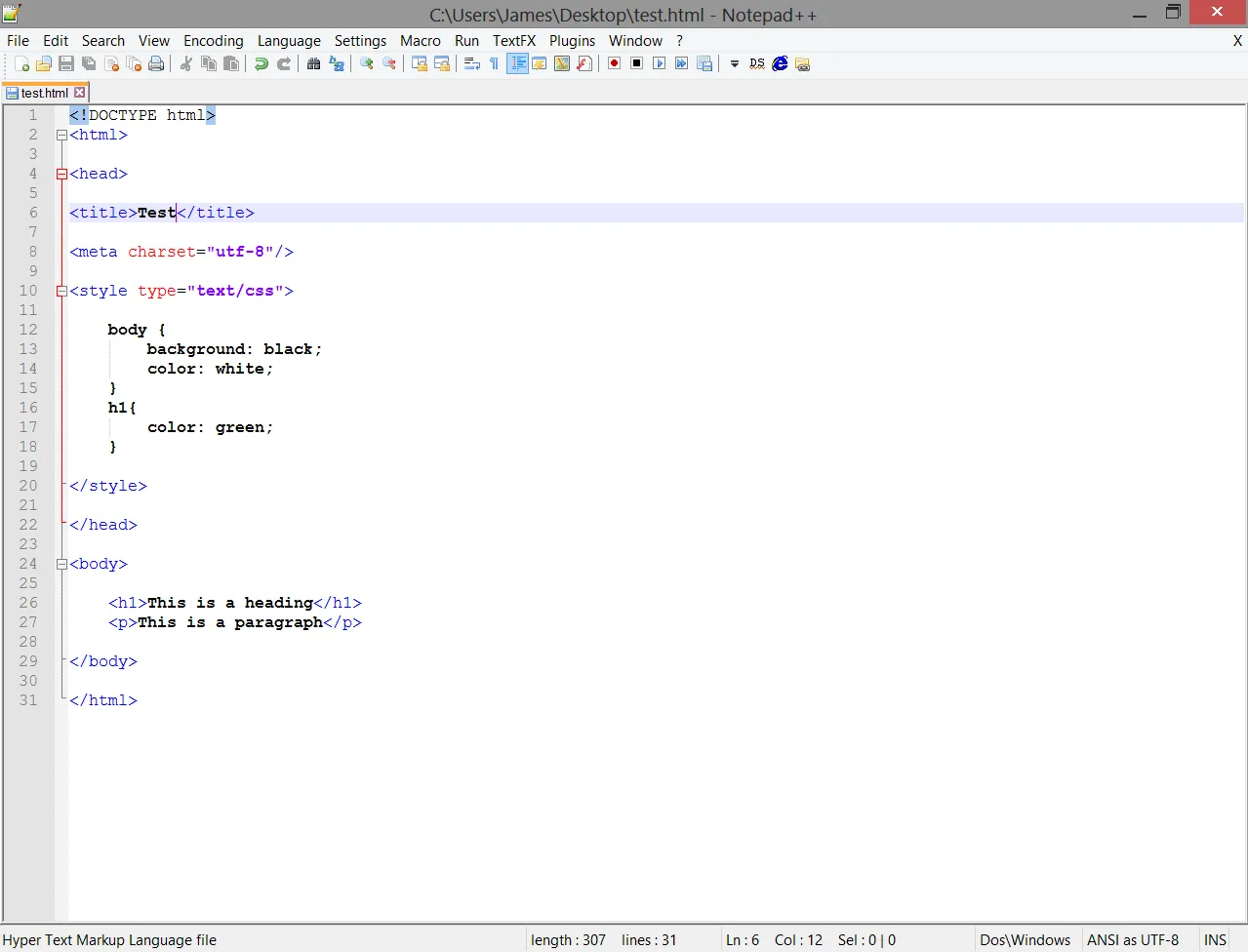Viewport: 1248px width, 952px height.
Task: Open the Language menu
Action: coord(289,41)
